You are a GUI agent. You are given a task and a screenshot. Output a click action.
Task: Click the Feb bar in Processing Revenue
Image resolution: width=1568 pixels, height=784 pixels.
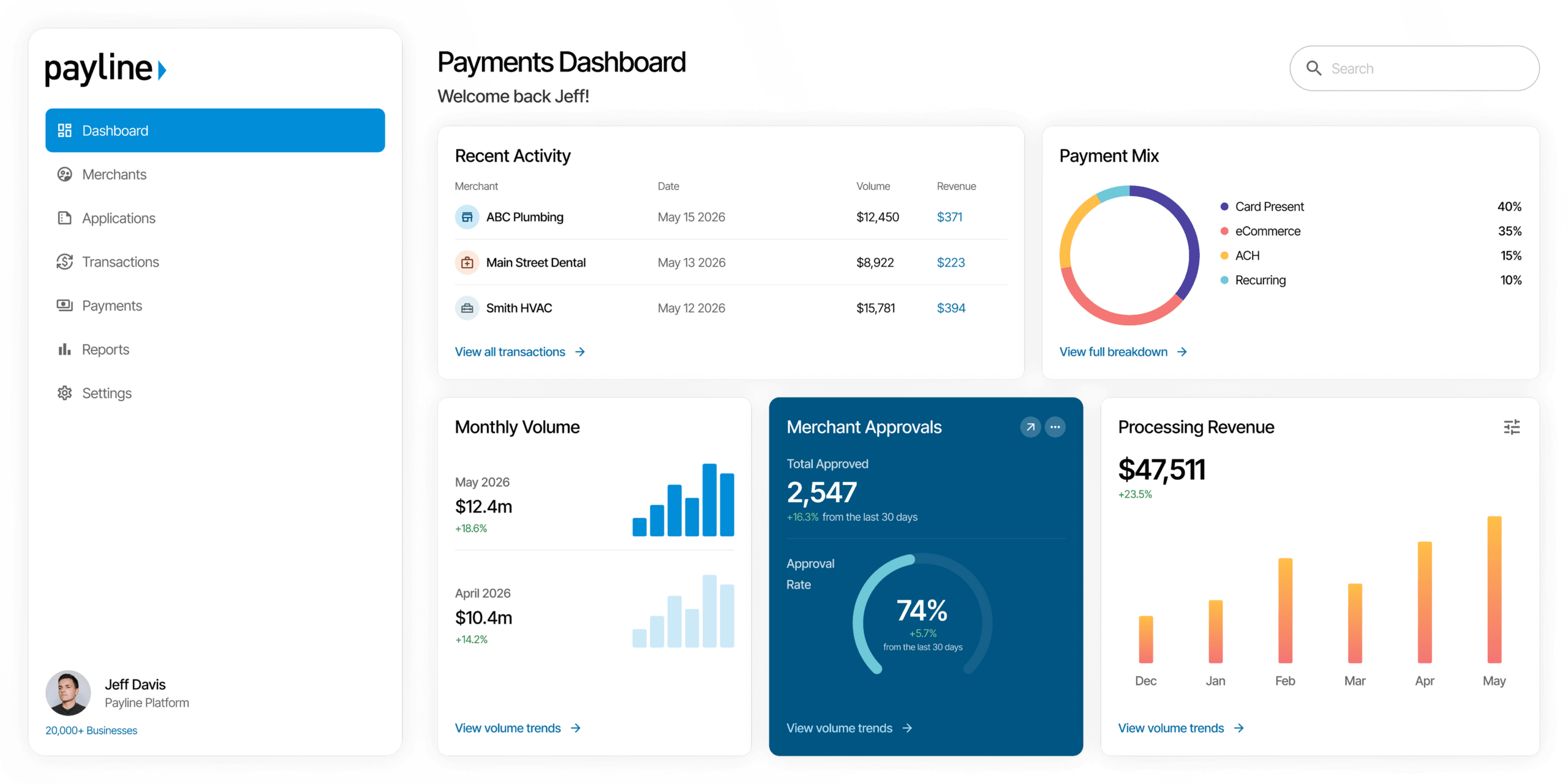tap(1285, 610)
